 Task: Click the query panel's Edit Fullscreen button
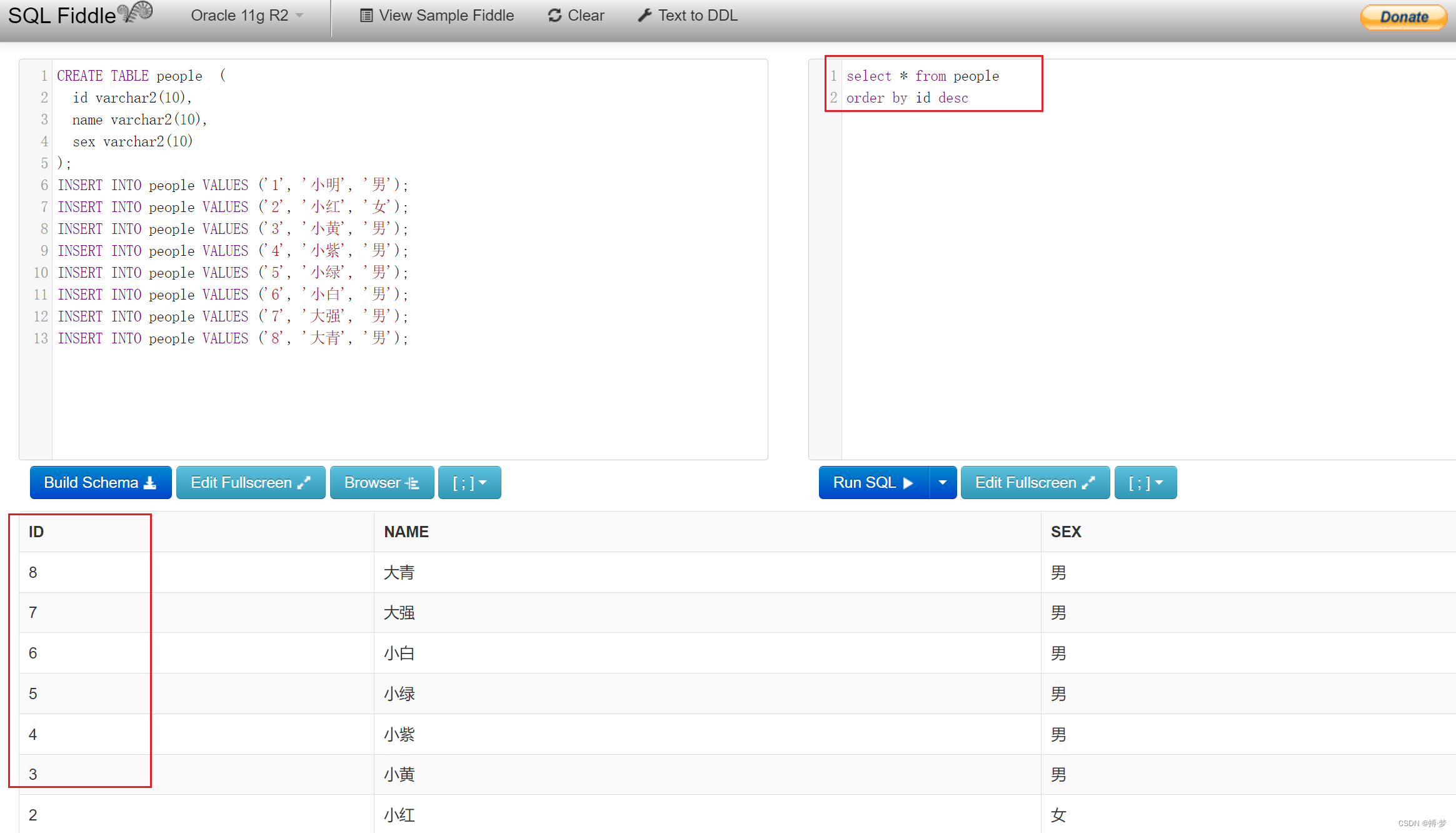1035,482
